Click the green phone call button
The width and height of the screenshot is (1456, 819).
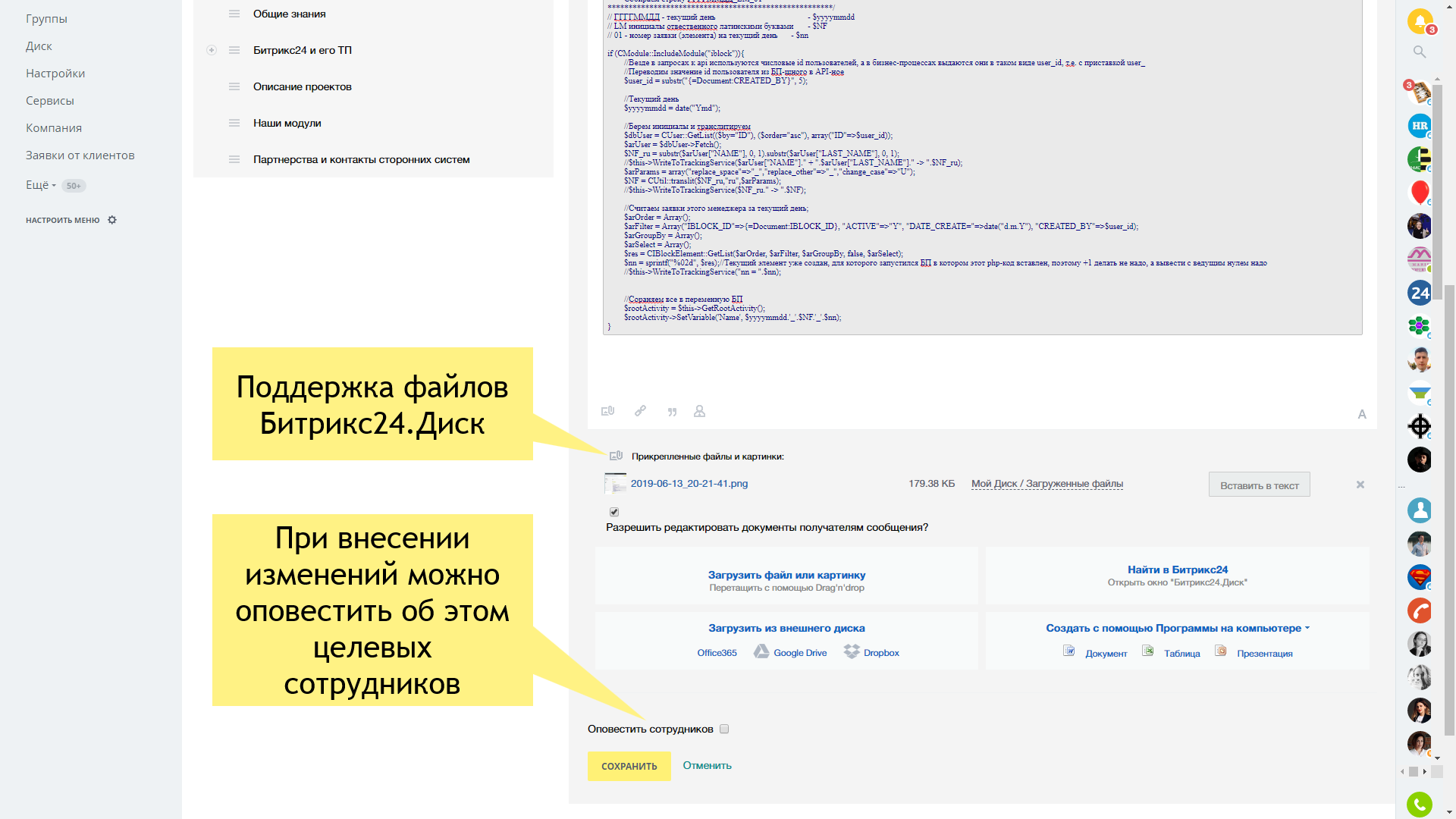[1420, 804]
